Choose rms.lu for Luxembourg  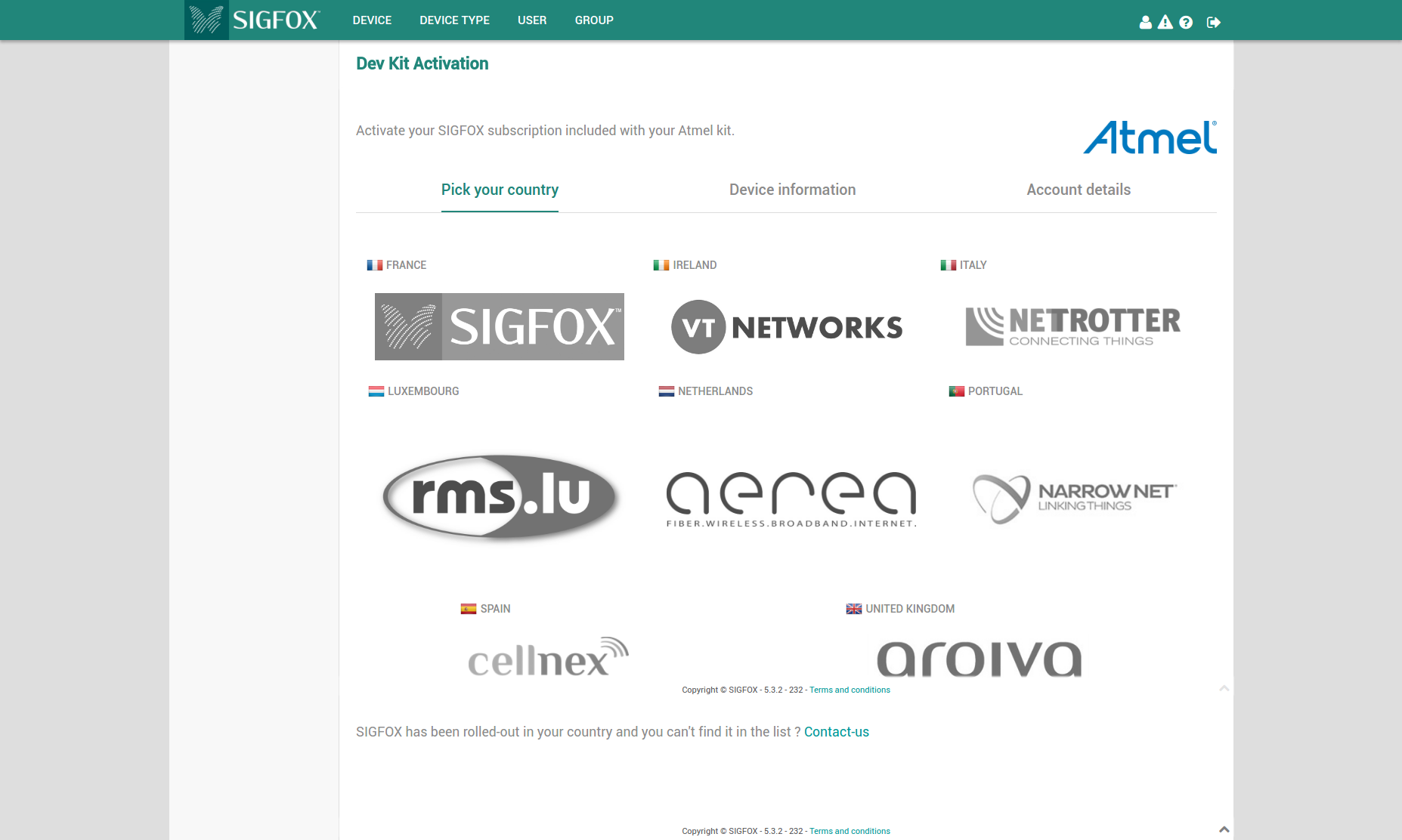(500, 496)
